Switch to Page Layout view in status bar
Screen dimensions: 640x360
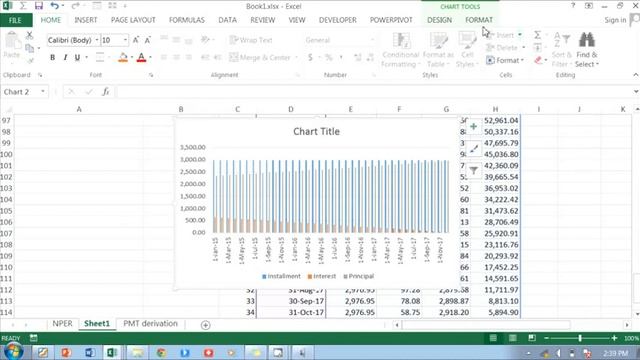[513, 338]
